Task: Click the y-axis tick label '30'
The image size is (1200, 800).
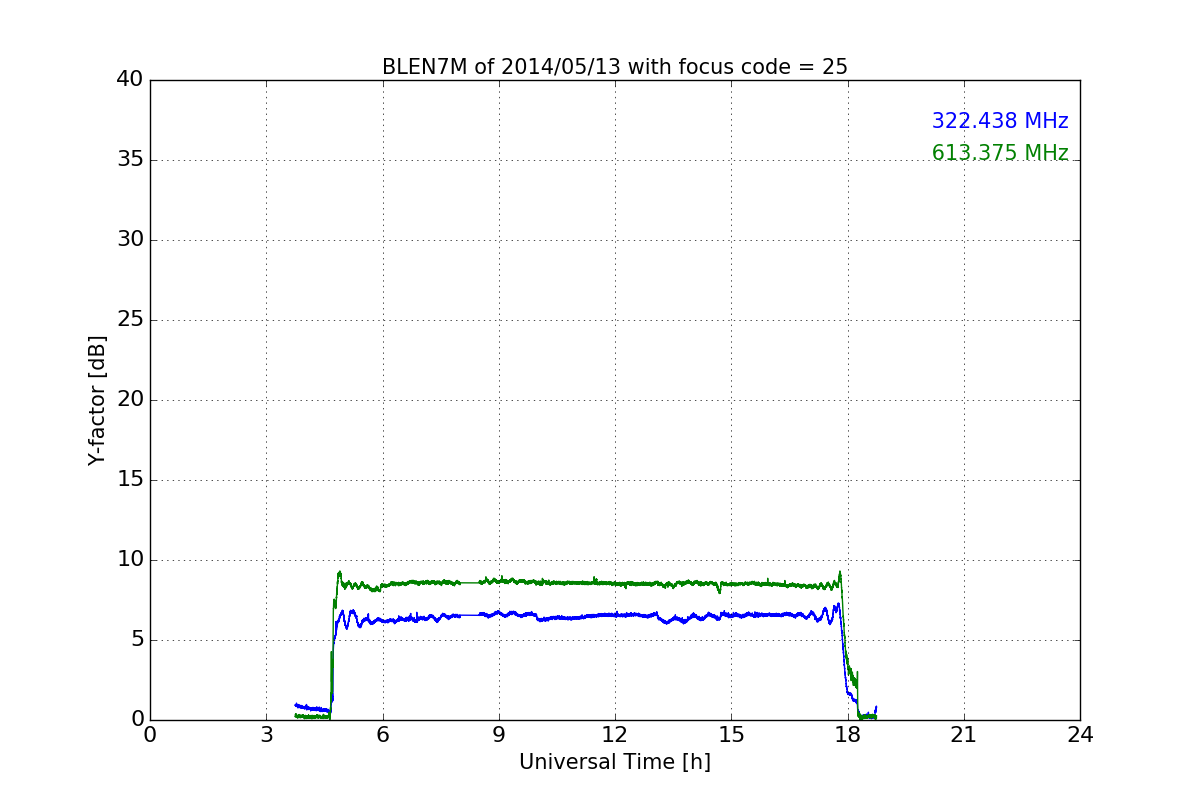Action: point(130,240)
